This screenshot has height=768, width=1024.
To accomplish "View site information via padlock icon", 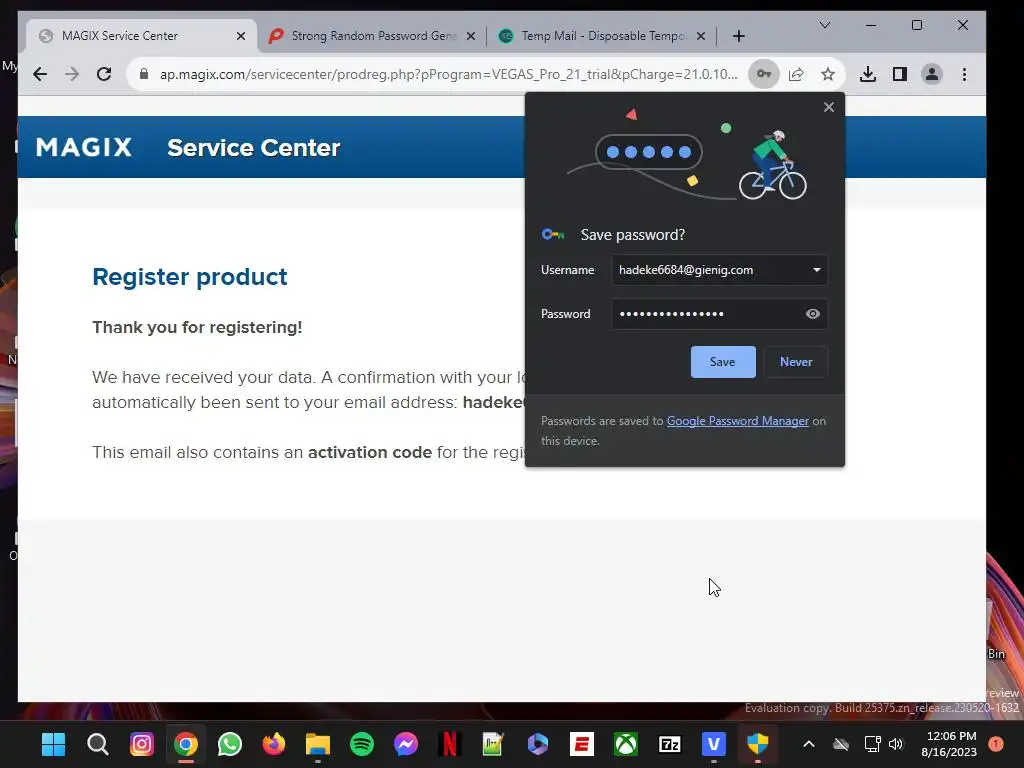I will pos(144,74).
